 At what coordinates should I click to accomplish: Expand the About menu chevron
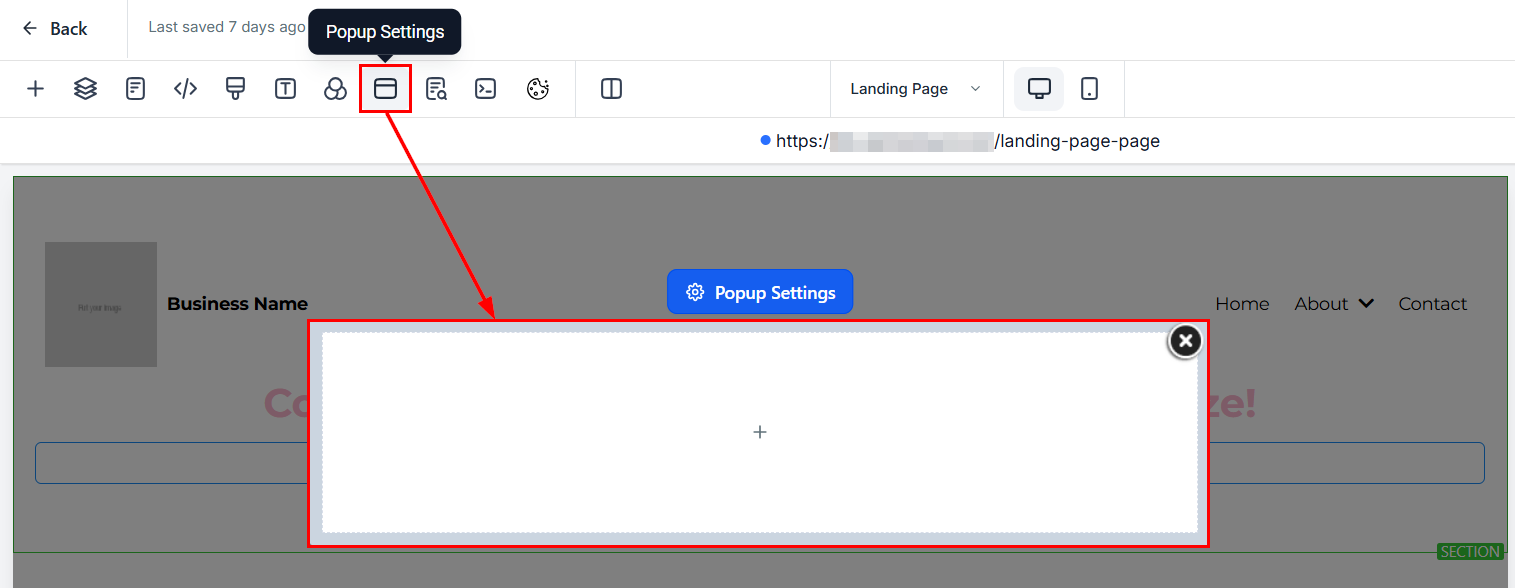tap(1366, 304)
